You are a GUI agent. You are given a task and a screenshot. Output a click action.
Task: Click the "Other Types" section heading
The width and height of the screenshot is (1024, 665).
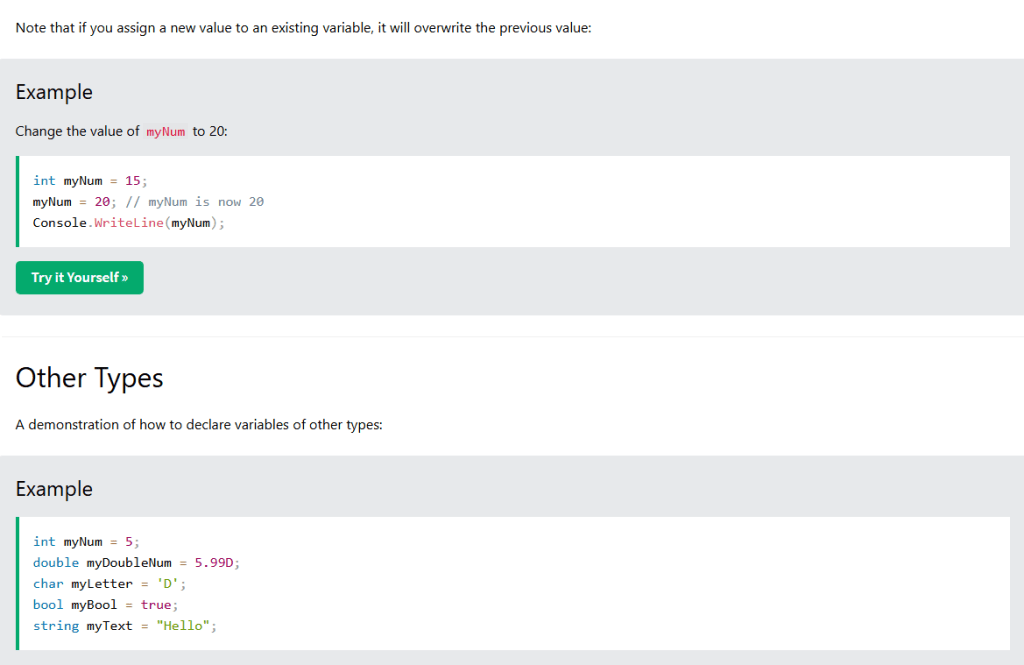coord(89,378)
